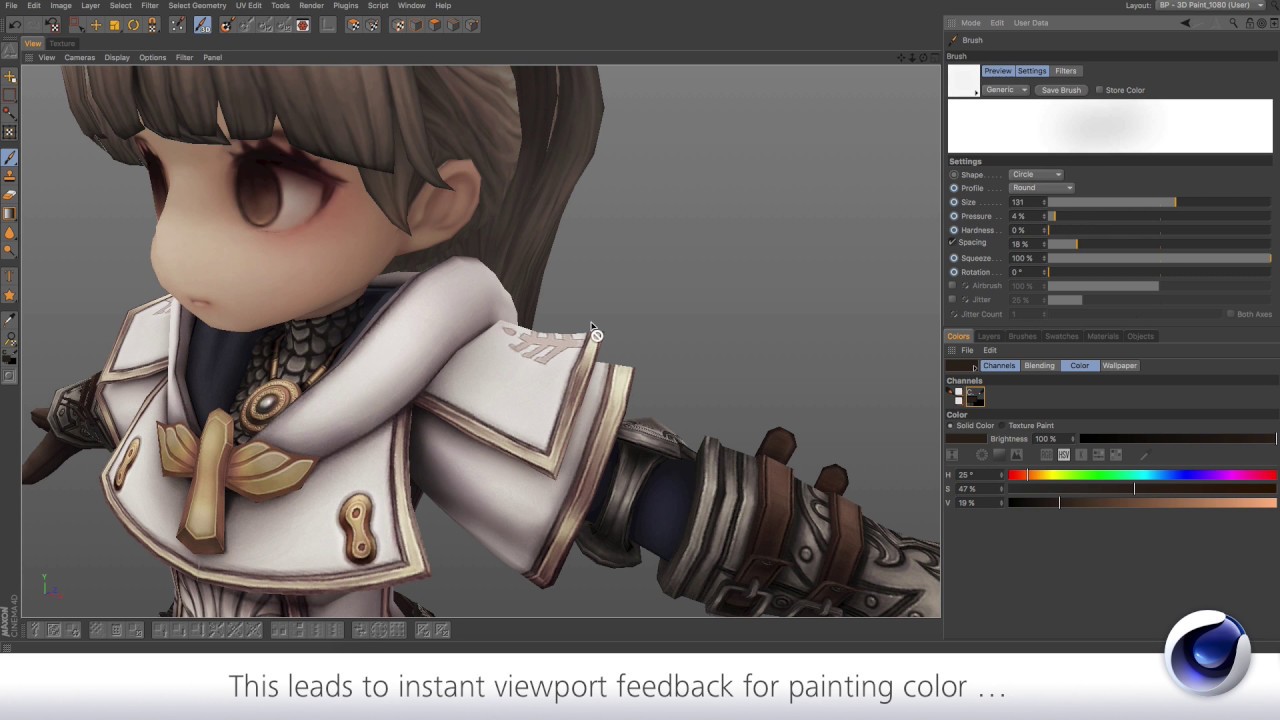Open the Shape Circle dropdown
Image resolution: width=1280 pixels, height=720 pixels.
point(1036,174)
